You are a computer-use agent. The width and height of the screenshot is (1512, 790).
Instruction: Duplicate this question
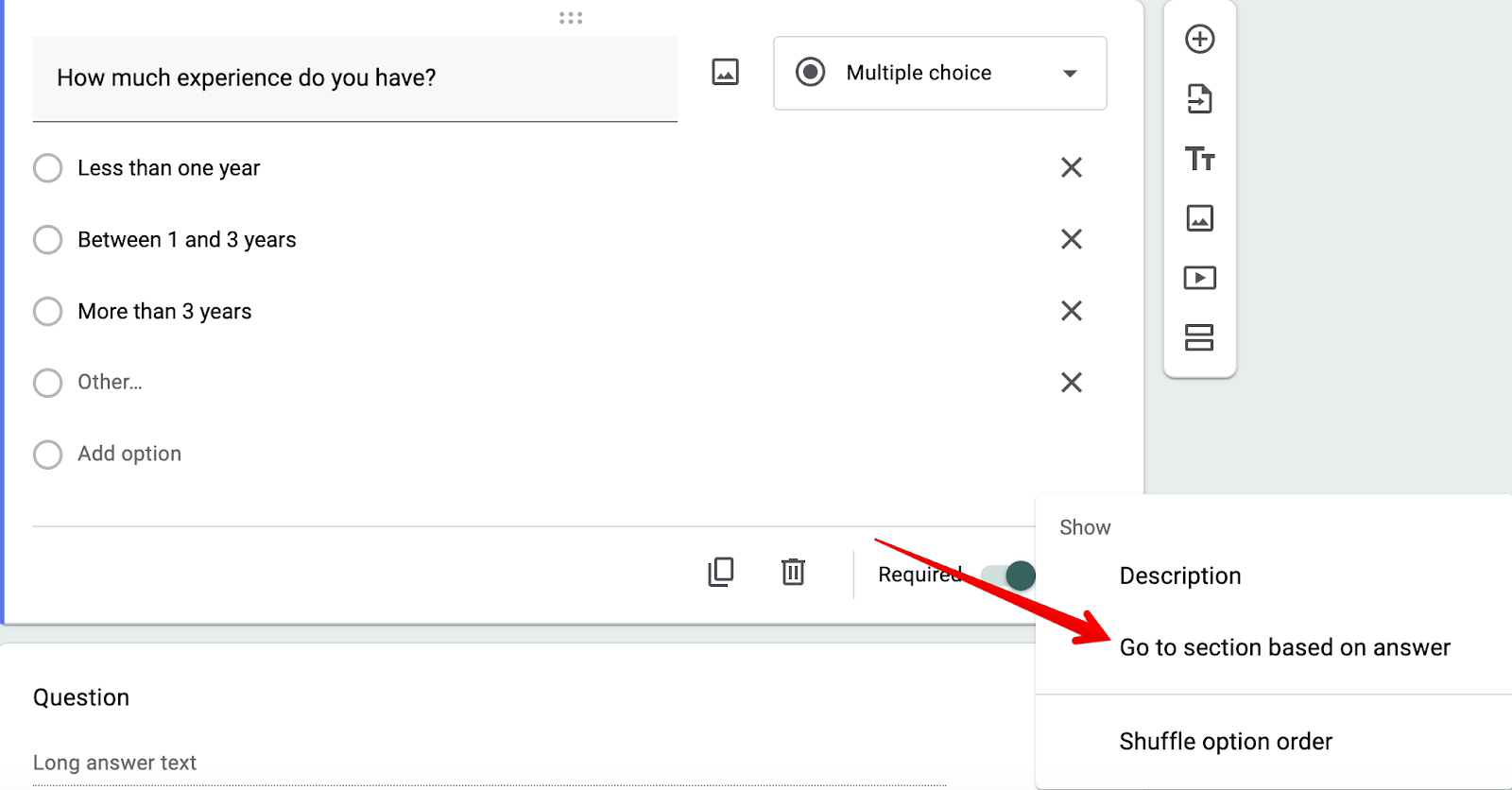(721, 572)
